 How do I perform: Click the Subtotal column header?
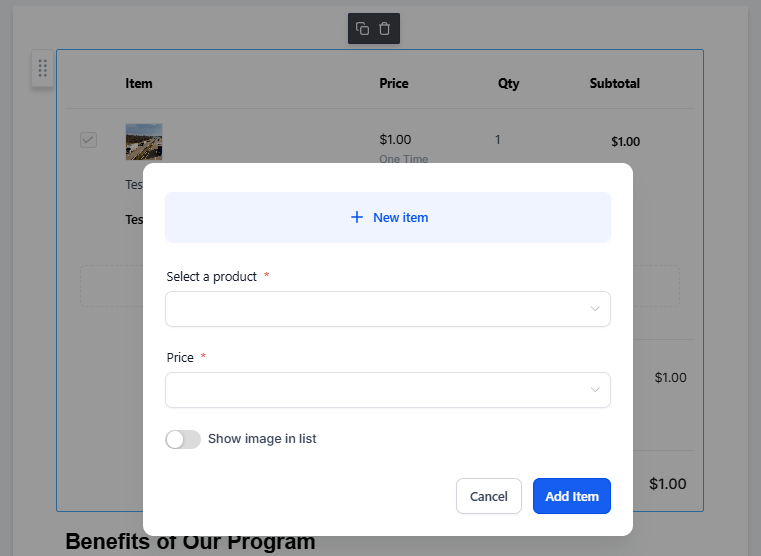tap(614, 83)
